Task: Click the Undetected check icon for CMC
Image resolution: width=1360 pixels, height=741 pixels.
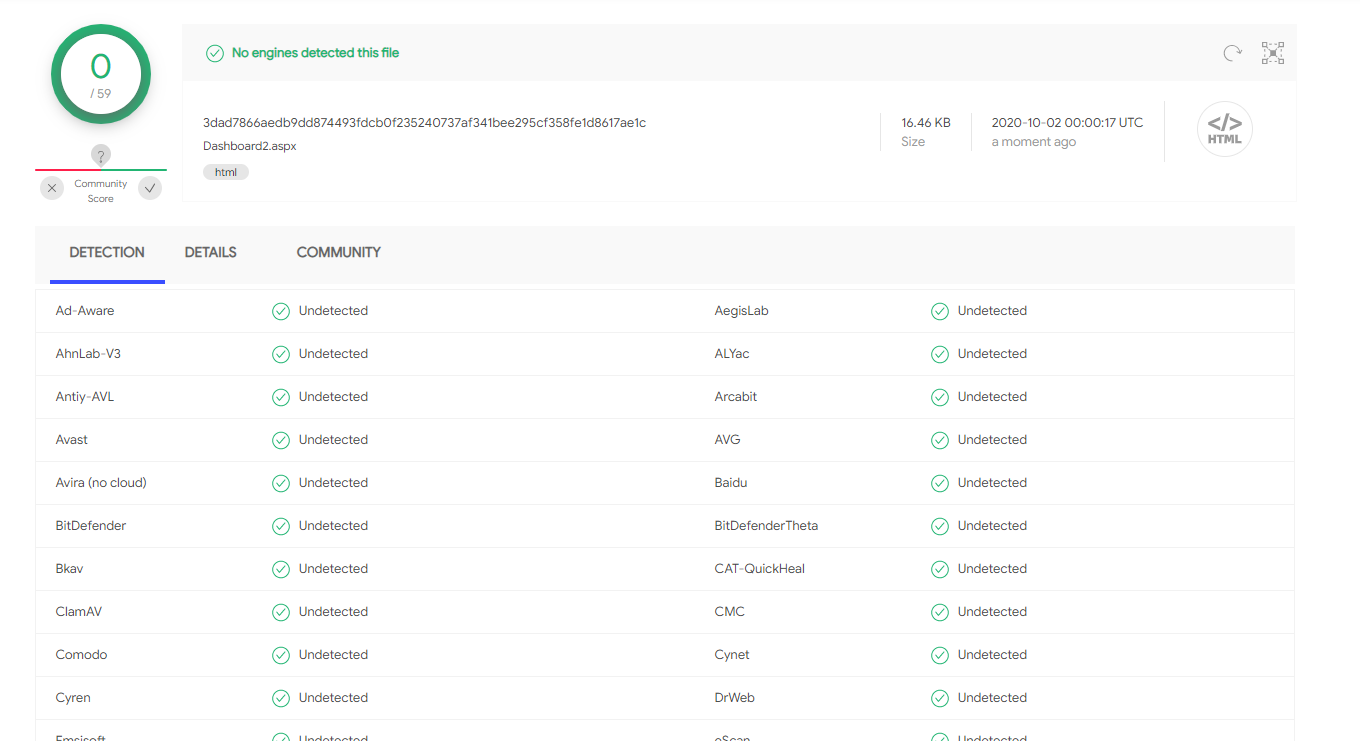Action: pyautogui.click(x=940, y=612)
